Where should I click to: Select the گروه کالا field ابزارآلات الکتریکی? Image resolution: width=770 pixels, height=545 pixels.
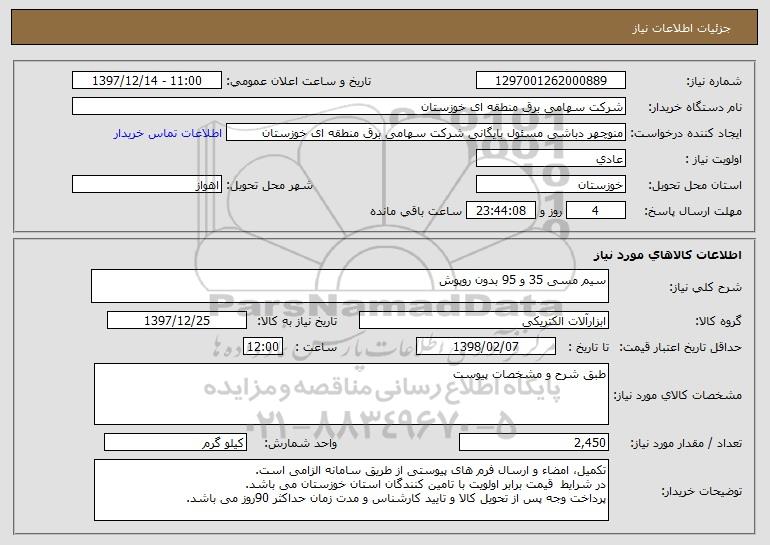[484, 321]
